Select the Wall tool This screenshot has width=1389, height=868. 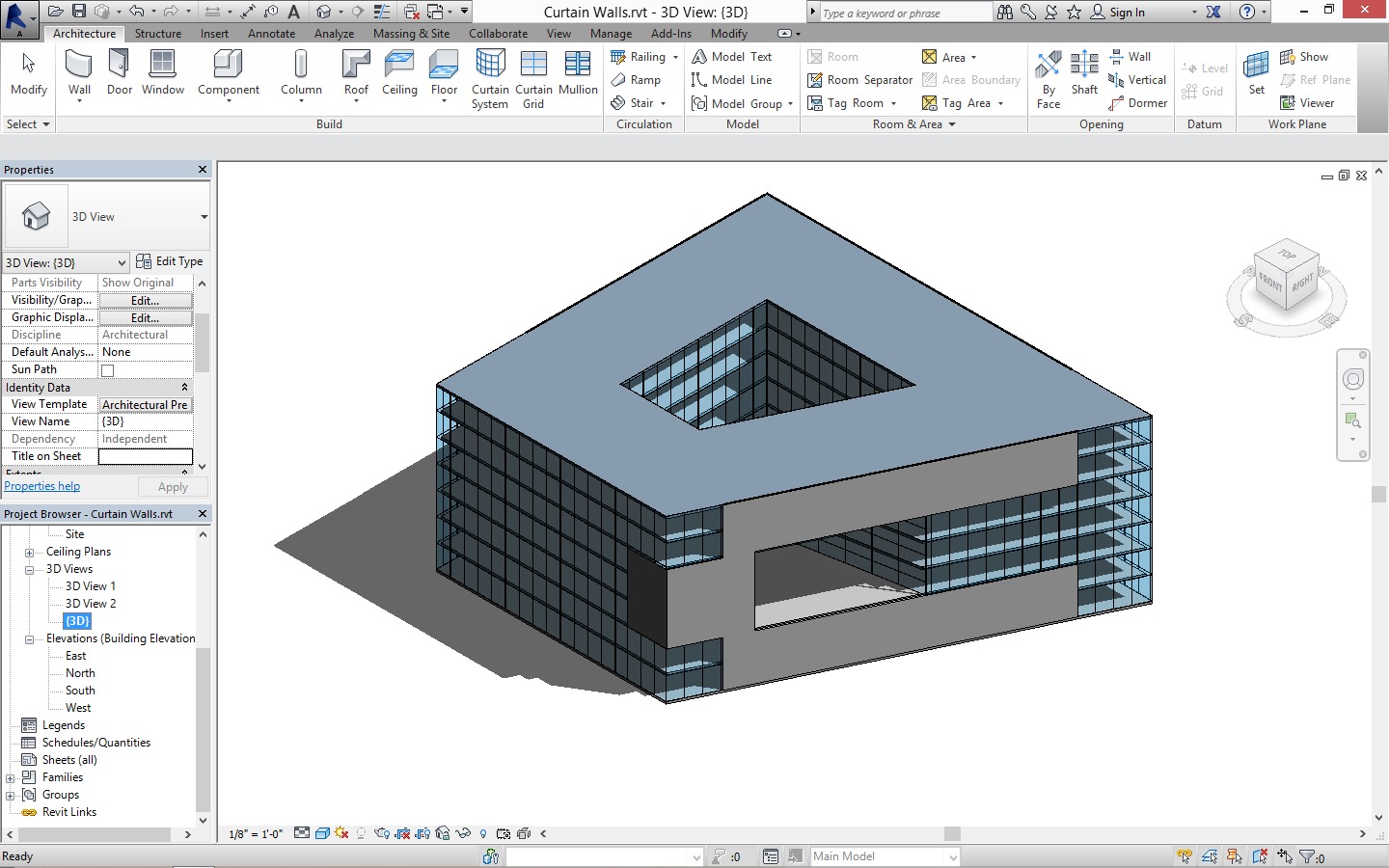click(79, 66)
